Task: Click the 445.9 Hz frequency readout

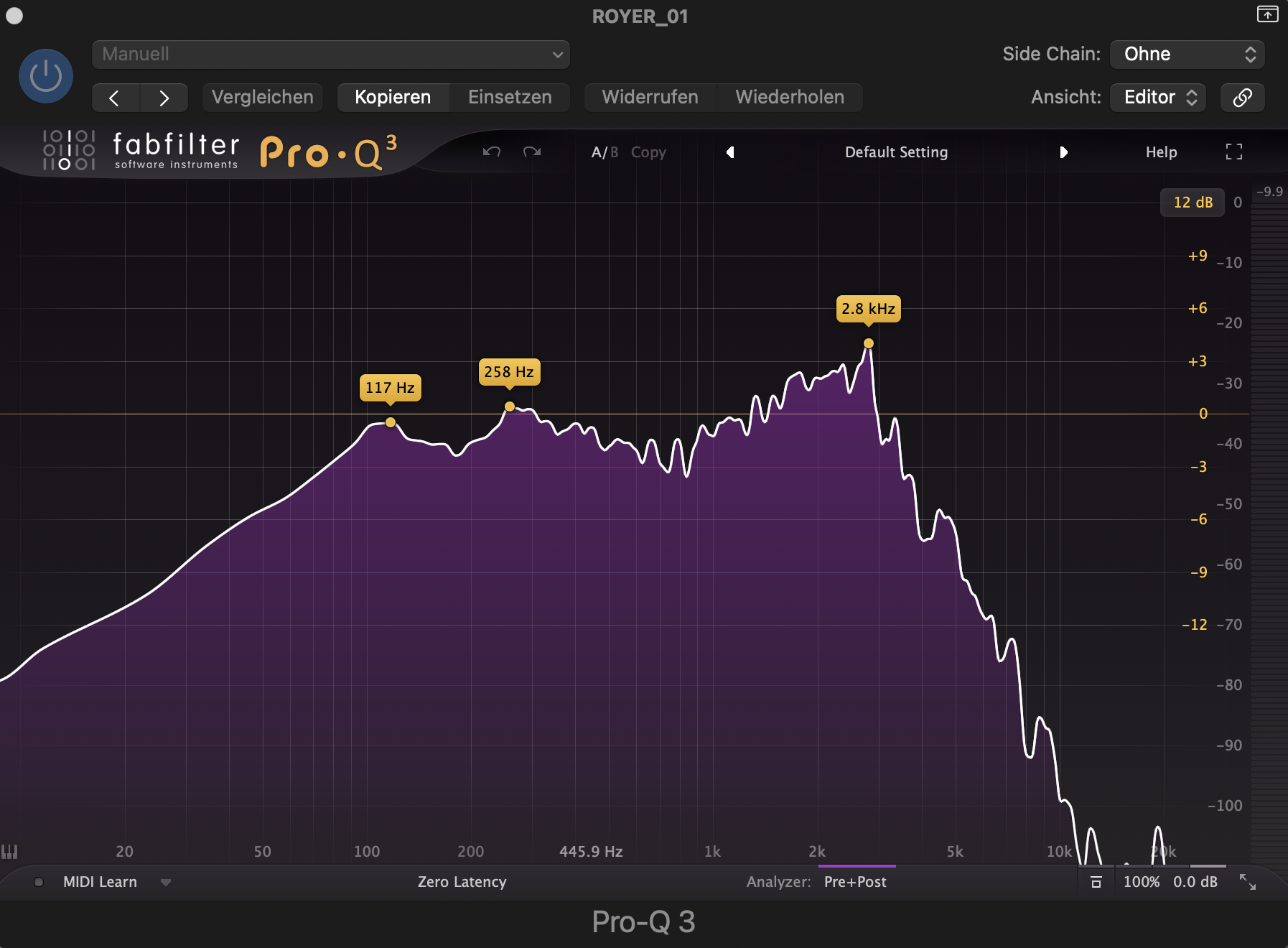Action: coord(591,852)
